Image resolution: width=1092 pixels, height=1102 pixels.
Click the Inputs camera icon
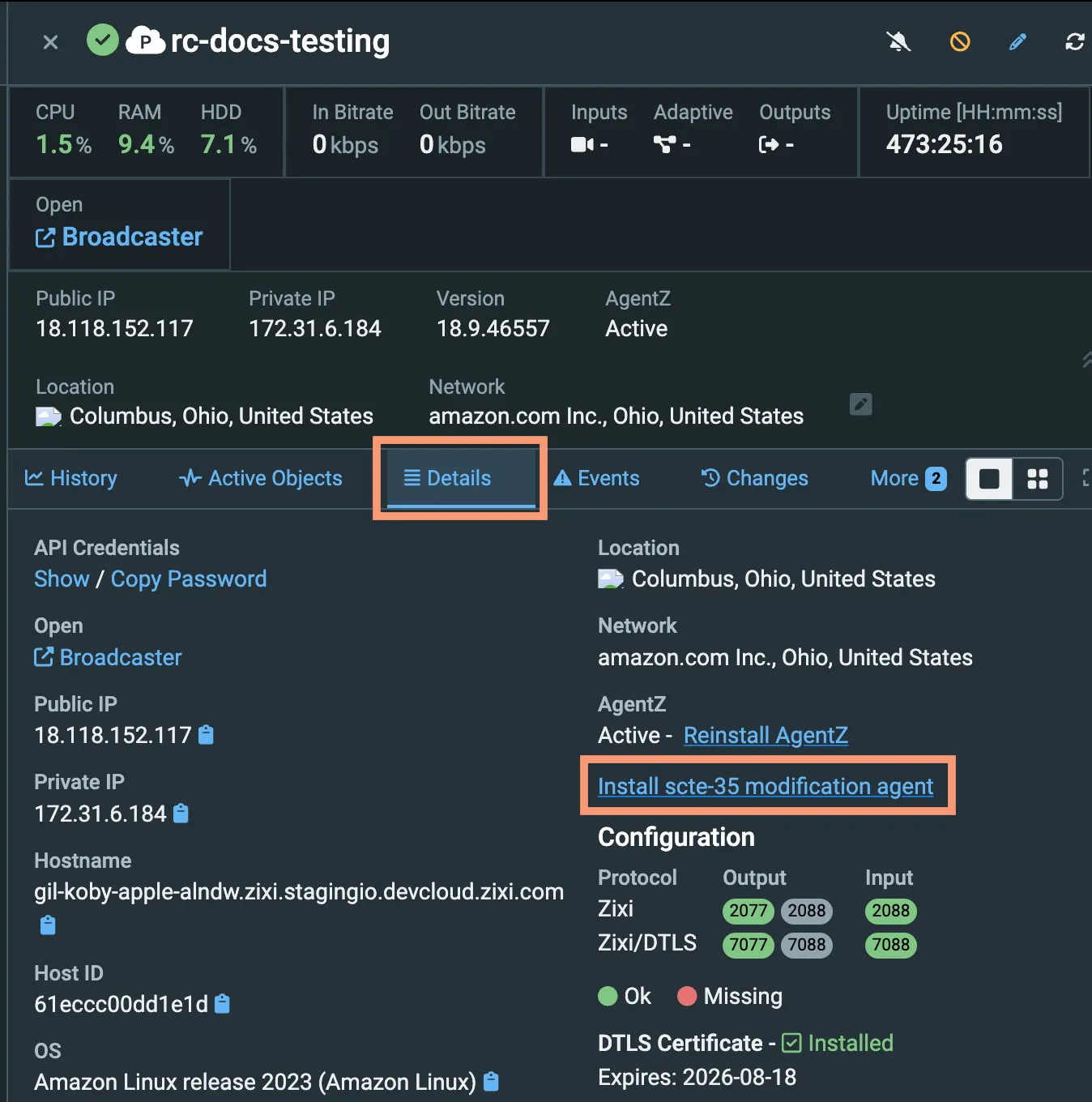click(582, 145)
